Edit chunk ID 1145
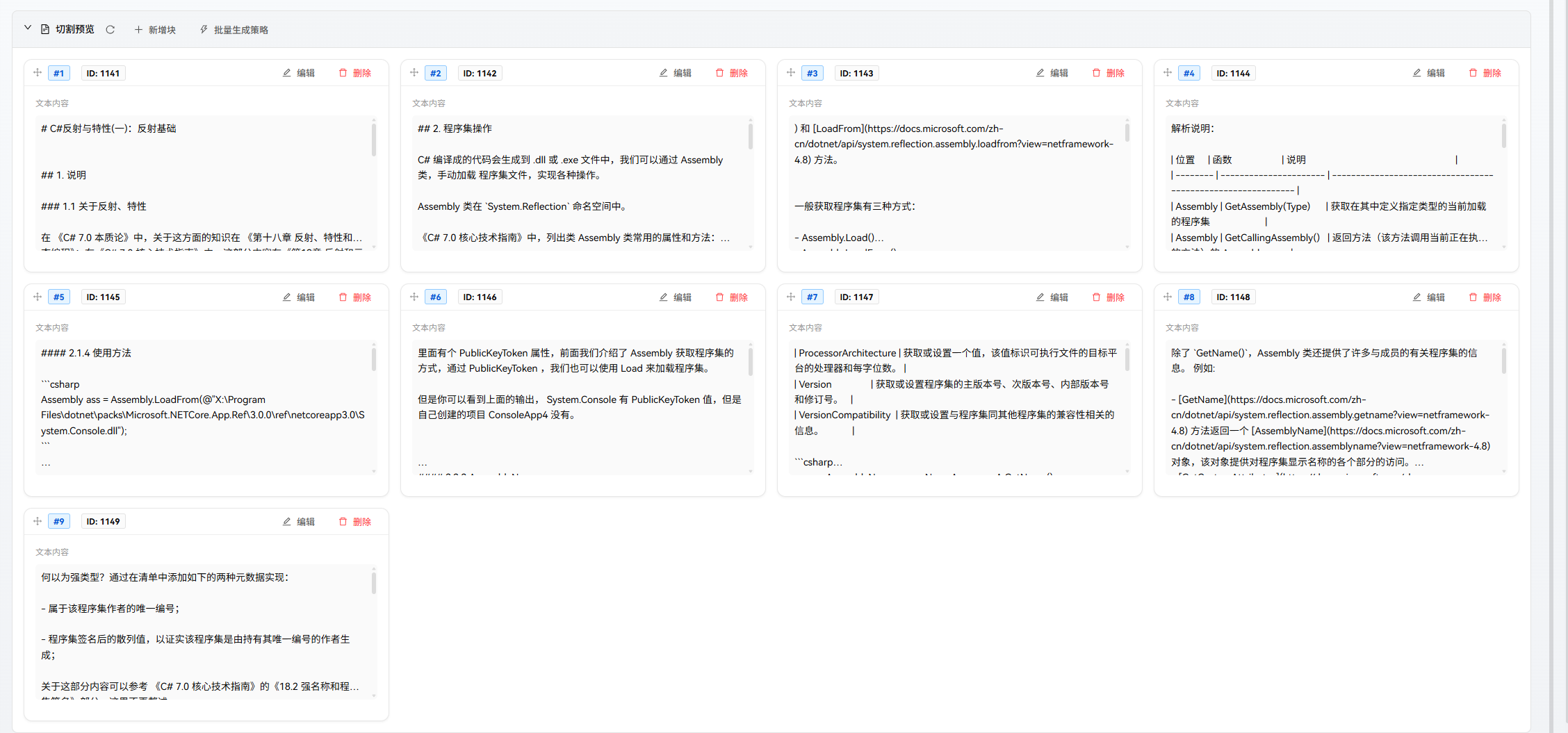This screenshot has width=1568, height=733. pyautogui.click(x=299, y=297)
